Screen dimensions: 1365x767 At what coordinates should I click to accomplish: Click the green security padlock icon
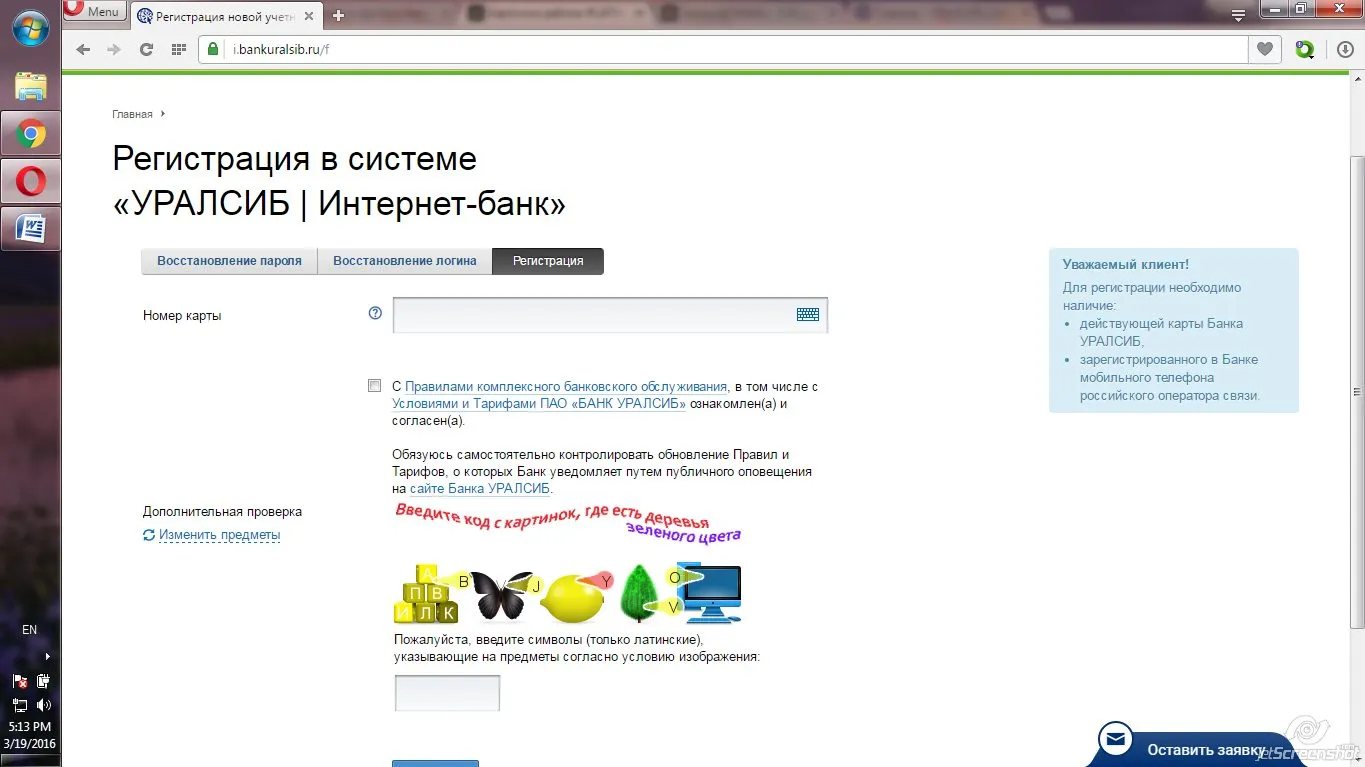tap(212, 49)
